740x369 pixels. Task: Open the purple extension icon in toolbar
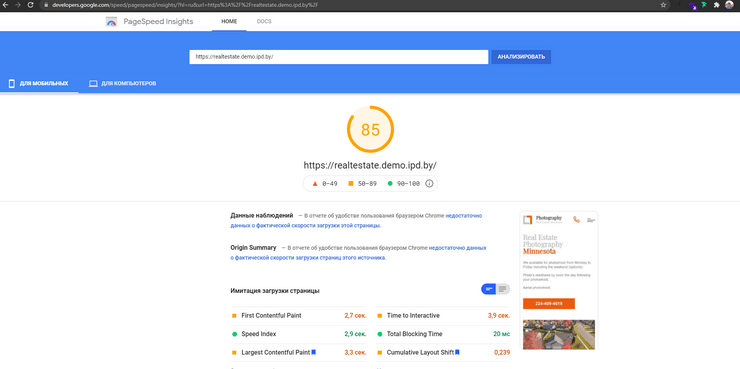click(x=692, y=5)
